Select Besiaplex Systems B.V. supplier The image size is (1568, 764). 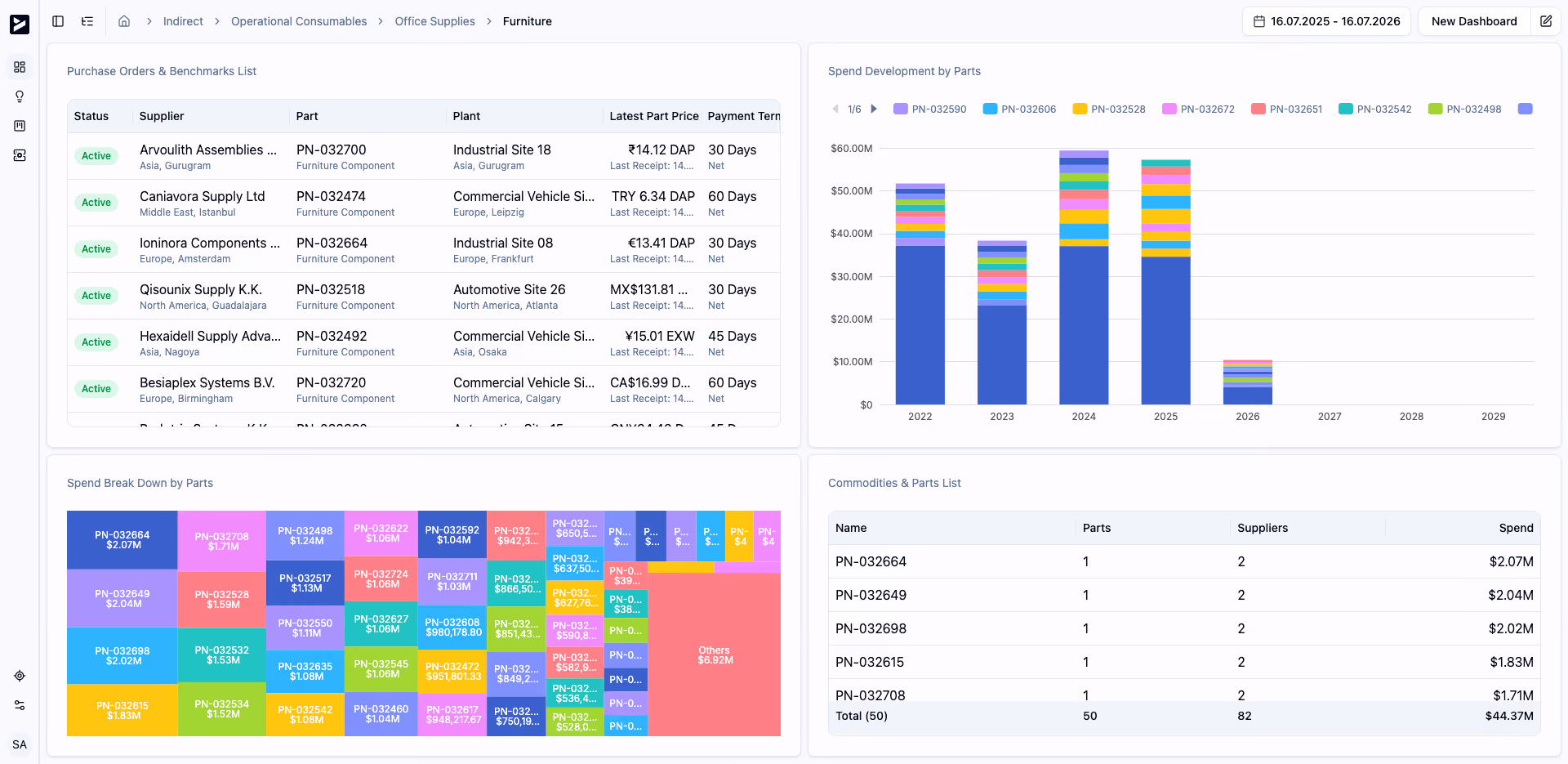point(207,382)
